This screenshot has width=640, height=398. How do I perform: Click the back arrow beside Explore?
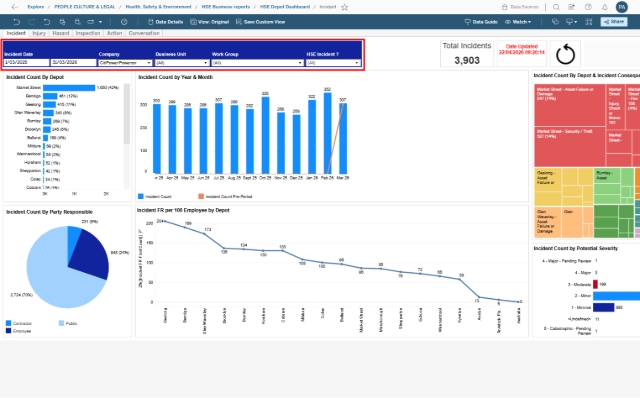[15, 7]
